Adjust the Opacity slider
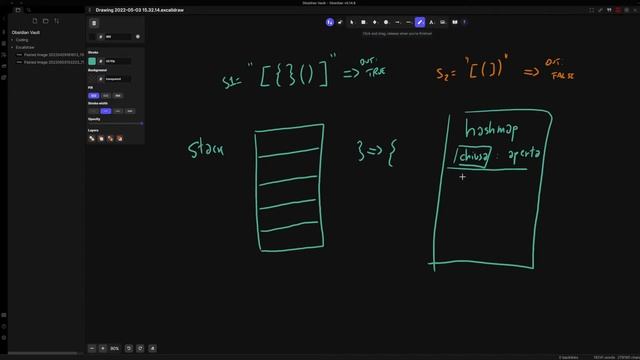 click(x=115, y=123)
